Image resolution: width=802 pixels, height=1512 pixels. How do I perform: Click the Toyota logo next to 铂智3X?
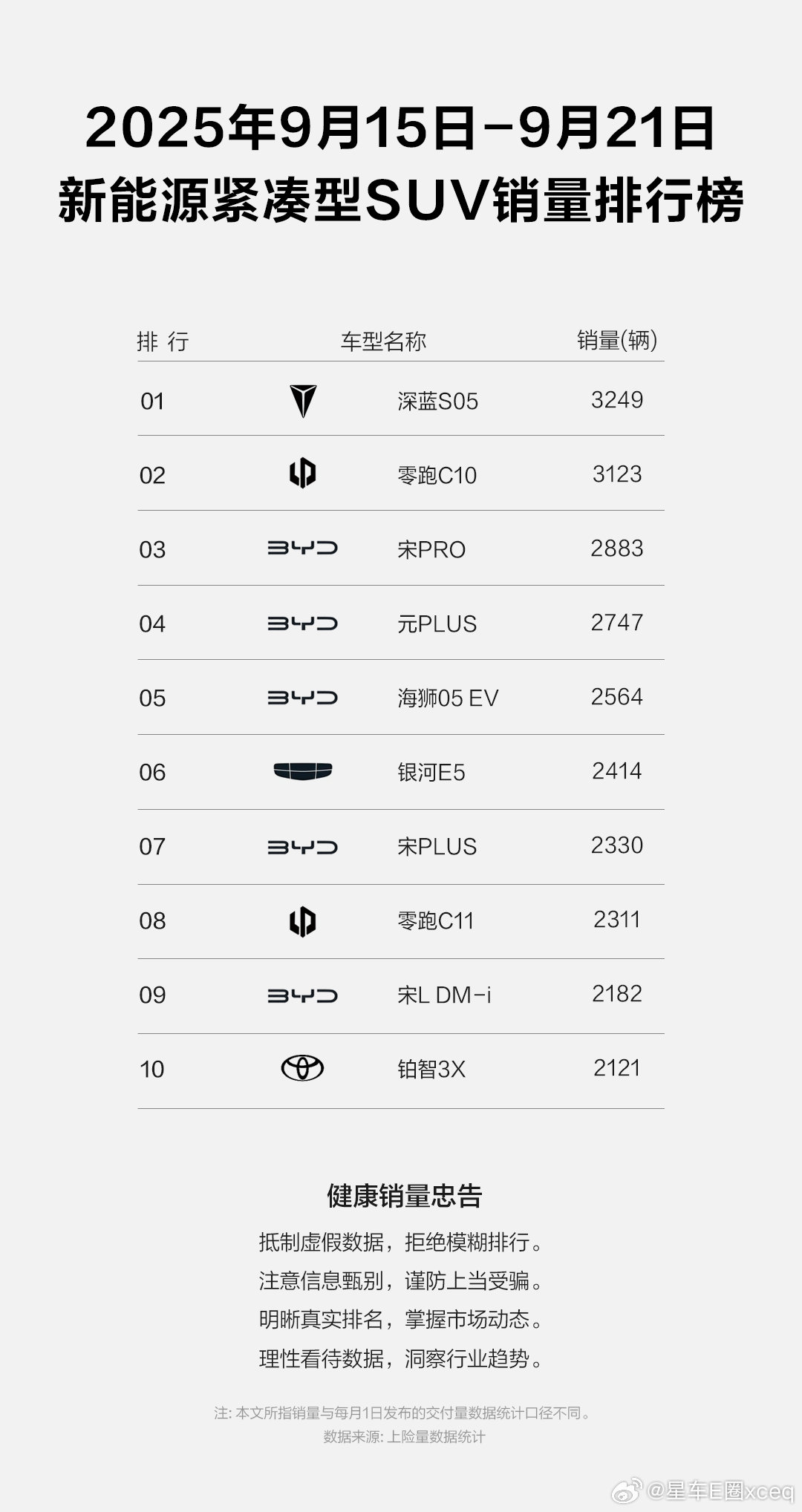pyautogui.click(x=302, y=1069)
